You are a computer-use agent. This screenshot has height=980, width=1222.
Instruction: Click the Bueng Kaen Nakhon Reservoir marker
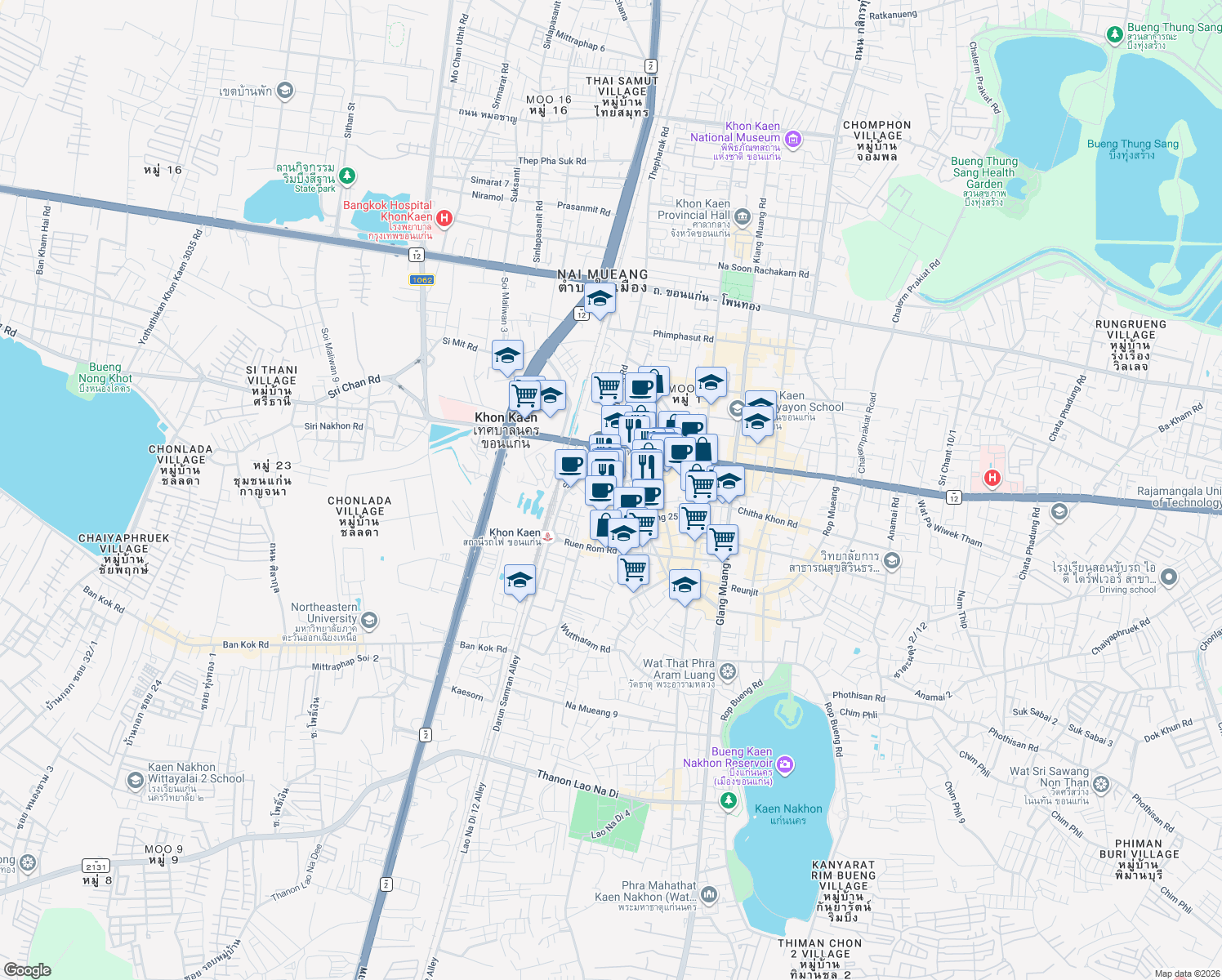[x=783, y=764]
